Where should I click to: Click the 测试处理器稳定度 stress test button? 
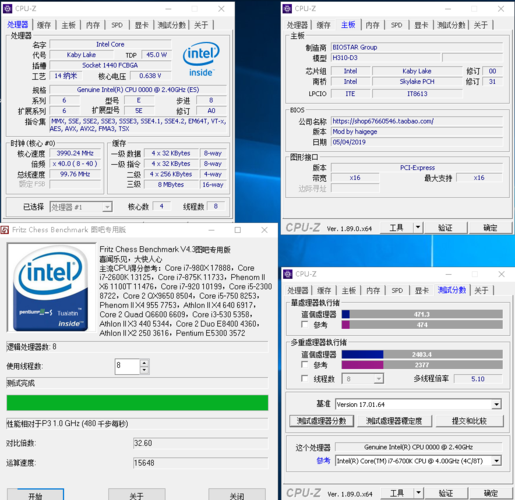coord(394,421)
